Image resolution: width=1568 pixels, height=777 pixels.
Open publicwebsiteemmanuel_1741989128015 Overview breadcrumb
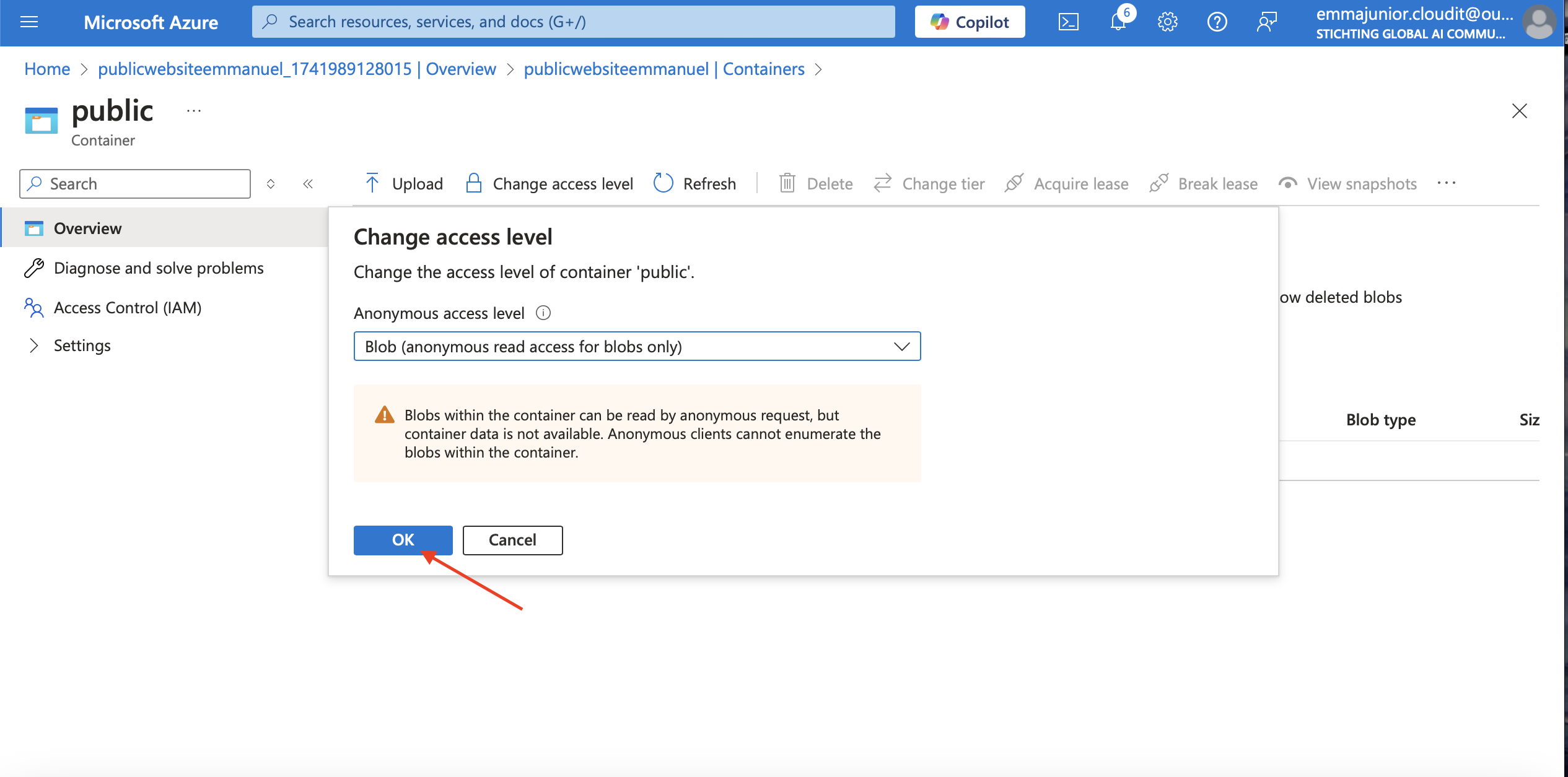297,69
